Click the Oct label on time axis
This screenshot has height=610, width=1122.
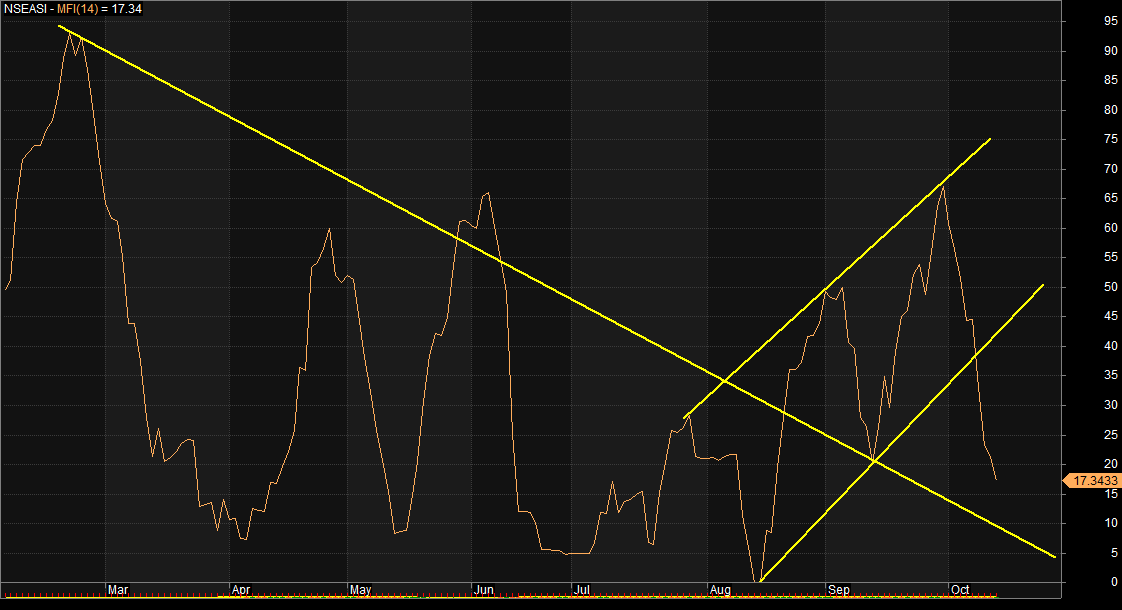pyautogui.click(x=960, y=590)
